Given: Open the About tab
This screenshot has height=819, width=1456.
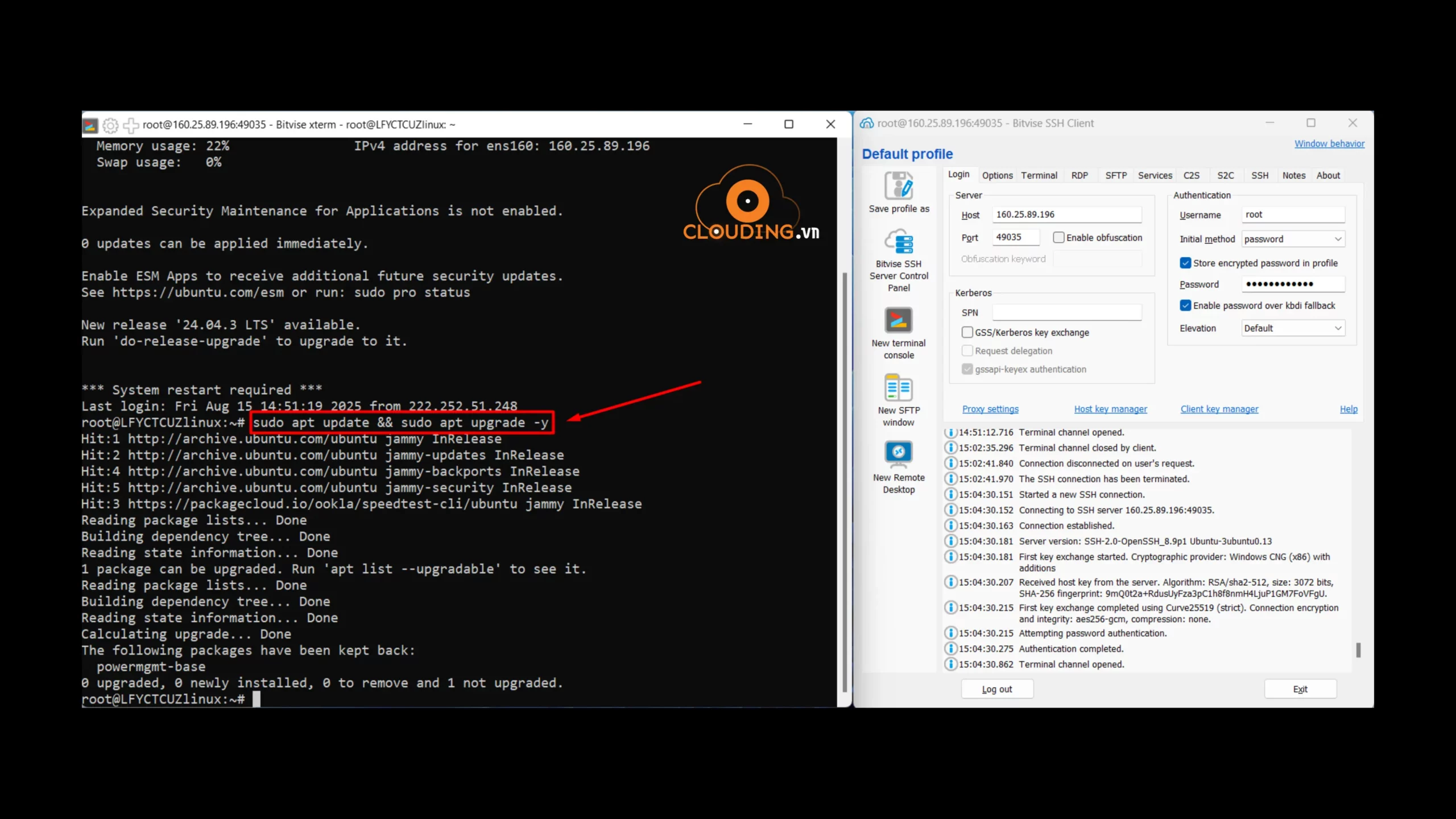Looking at the screenshot, I should tap(1328, 176).
